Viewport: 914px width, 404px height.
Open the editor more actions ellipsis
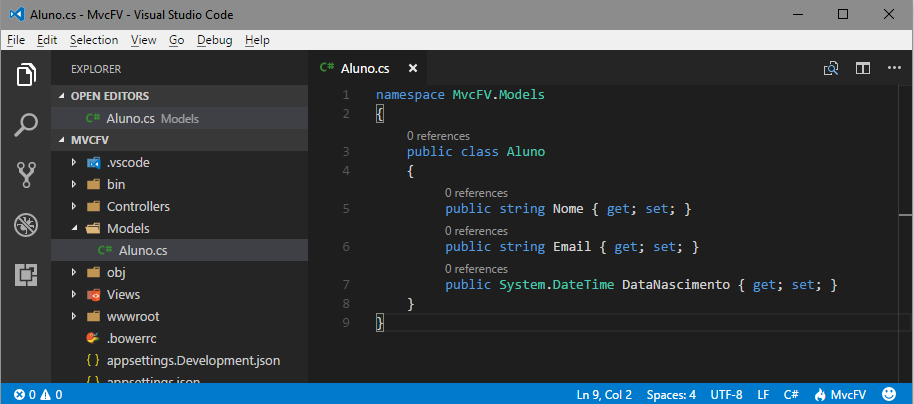click(894, 68)
